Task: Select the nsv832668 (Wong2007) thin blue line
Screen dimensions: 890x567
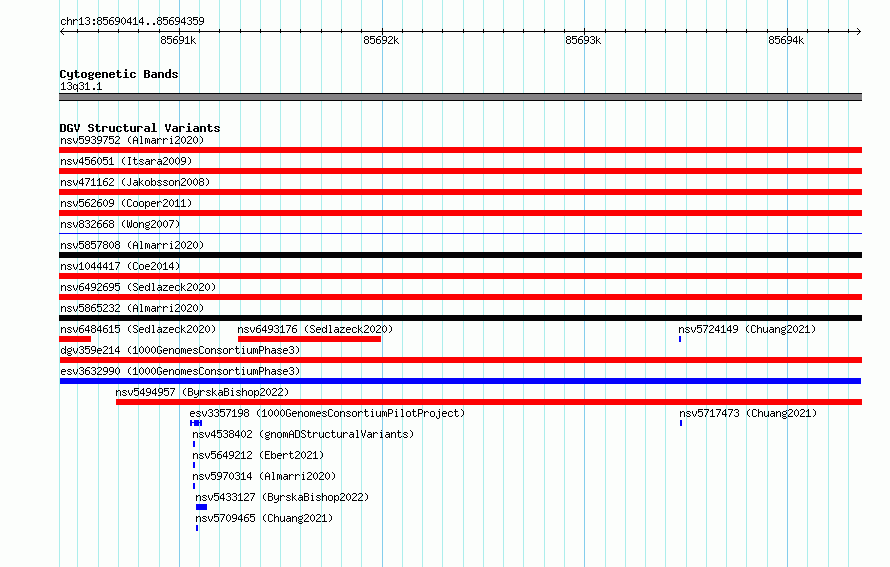Action: (460, 233)
